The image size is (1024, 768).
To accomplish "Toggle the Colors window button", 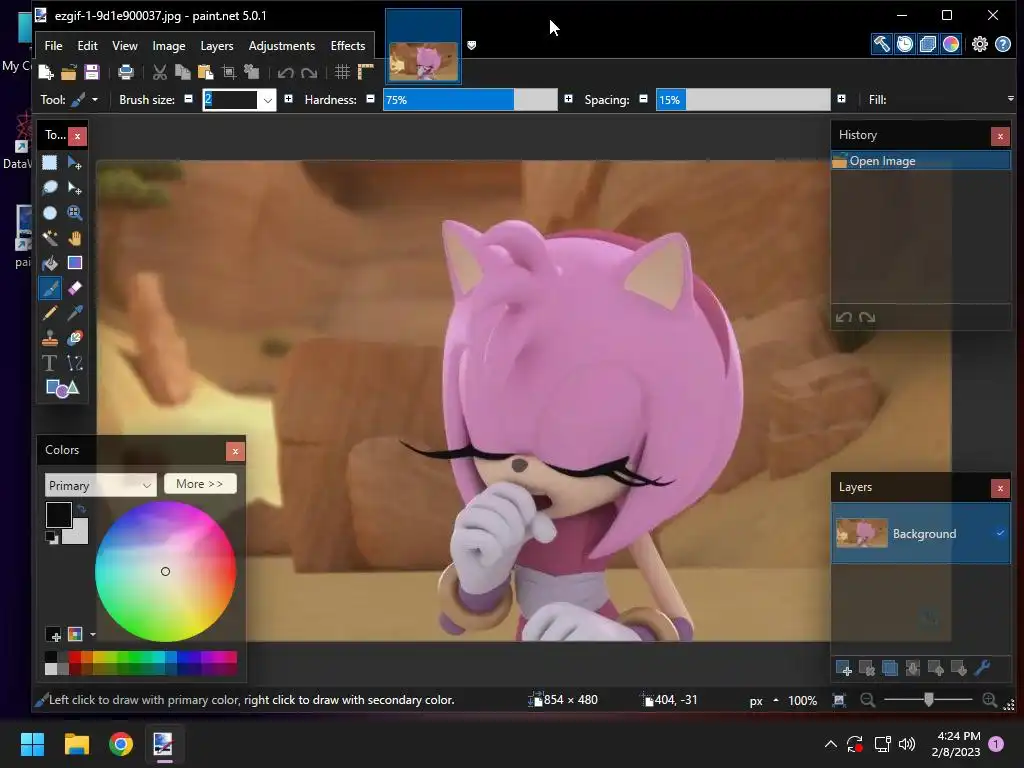I will [951, 44].
